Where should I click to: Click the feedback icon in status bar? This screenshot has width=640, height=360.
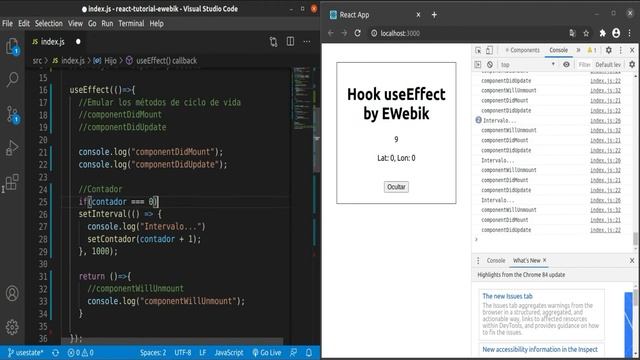pos(293,353)
